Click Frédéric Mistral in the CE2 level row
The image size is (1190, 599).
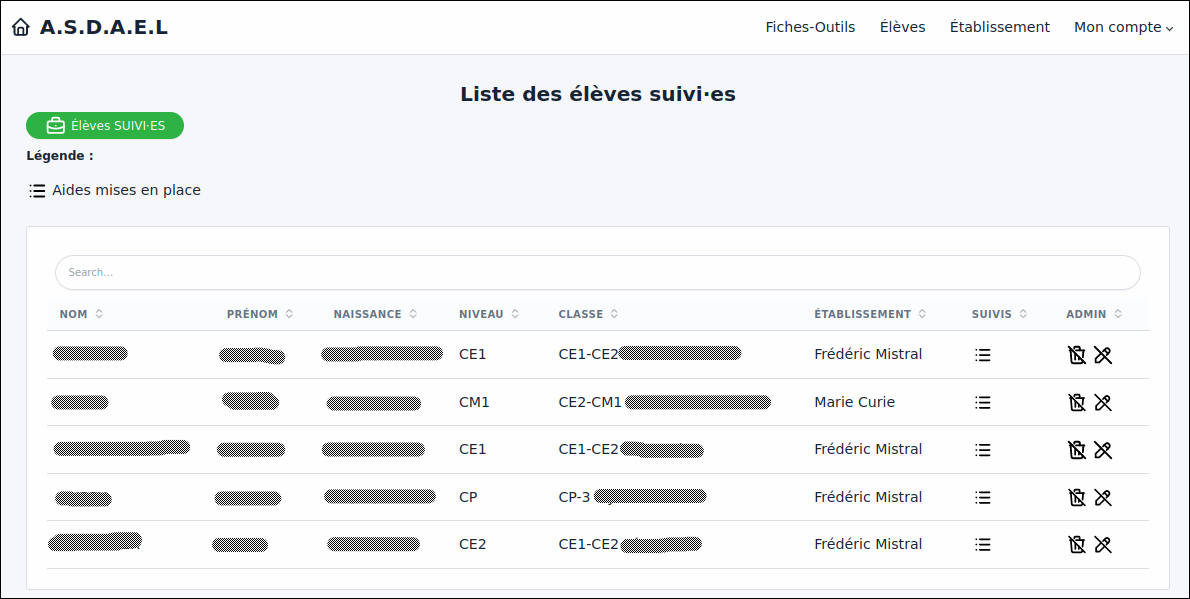point(868,544)
